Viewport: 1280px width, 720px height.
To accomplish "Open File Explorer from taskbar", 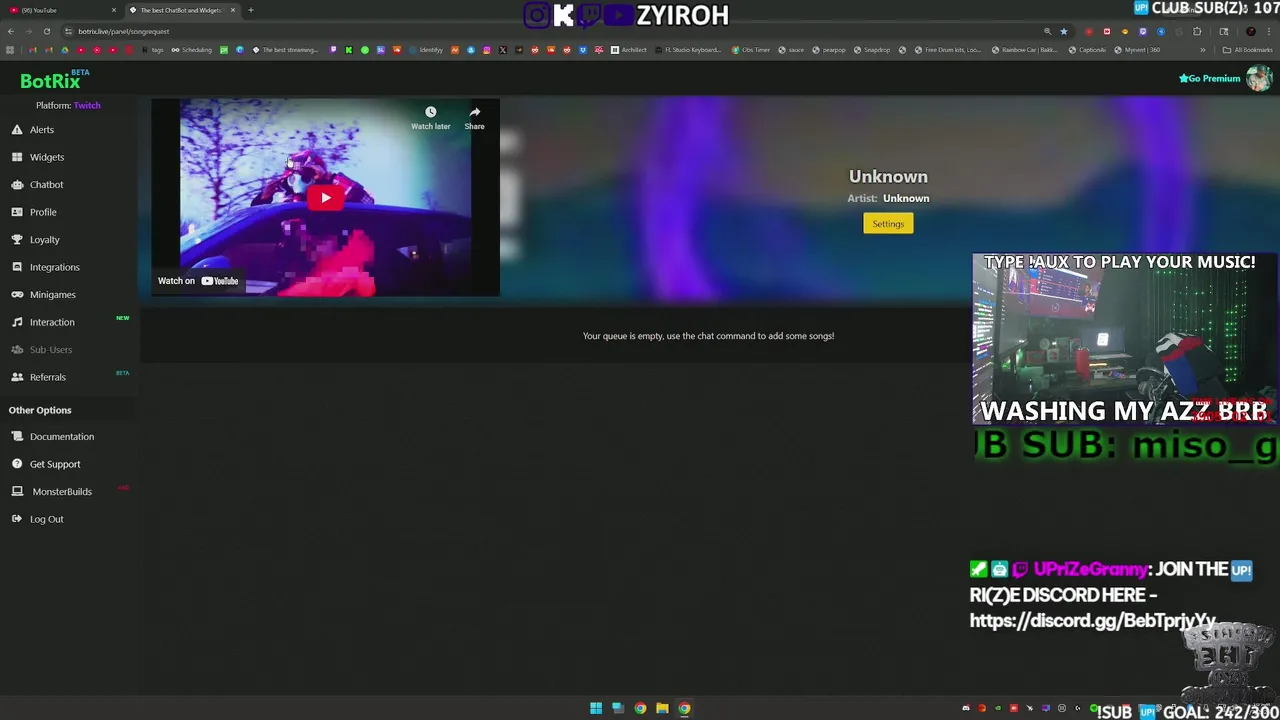I will point(662,708).
